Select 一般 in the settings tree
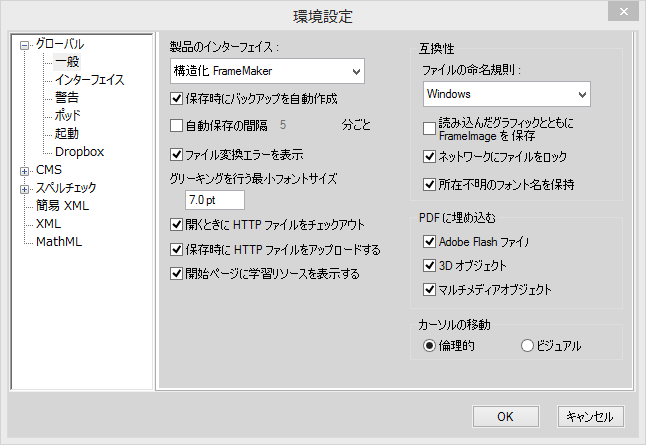Screen dimensions: 646x445 pyautogui.click(x=67, y=62)
